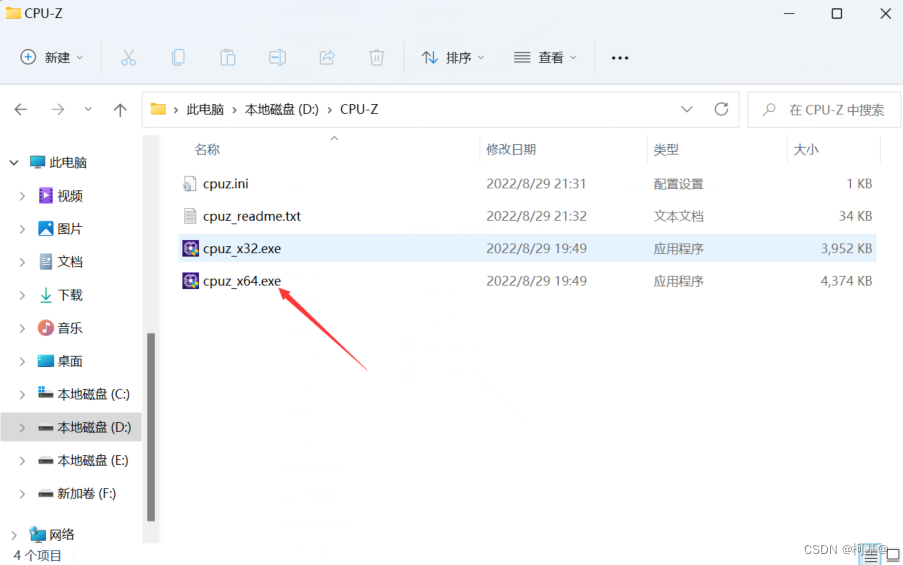The image size is (903, 565).
Task: Click the folder icon in address bar
Action: 158,109
